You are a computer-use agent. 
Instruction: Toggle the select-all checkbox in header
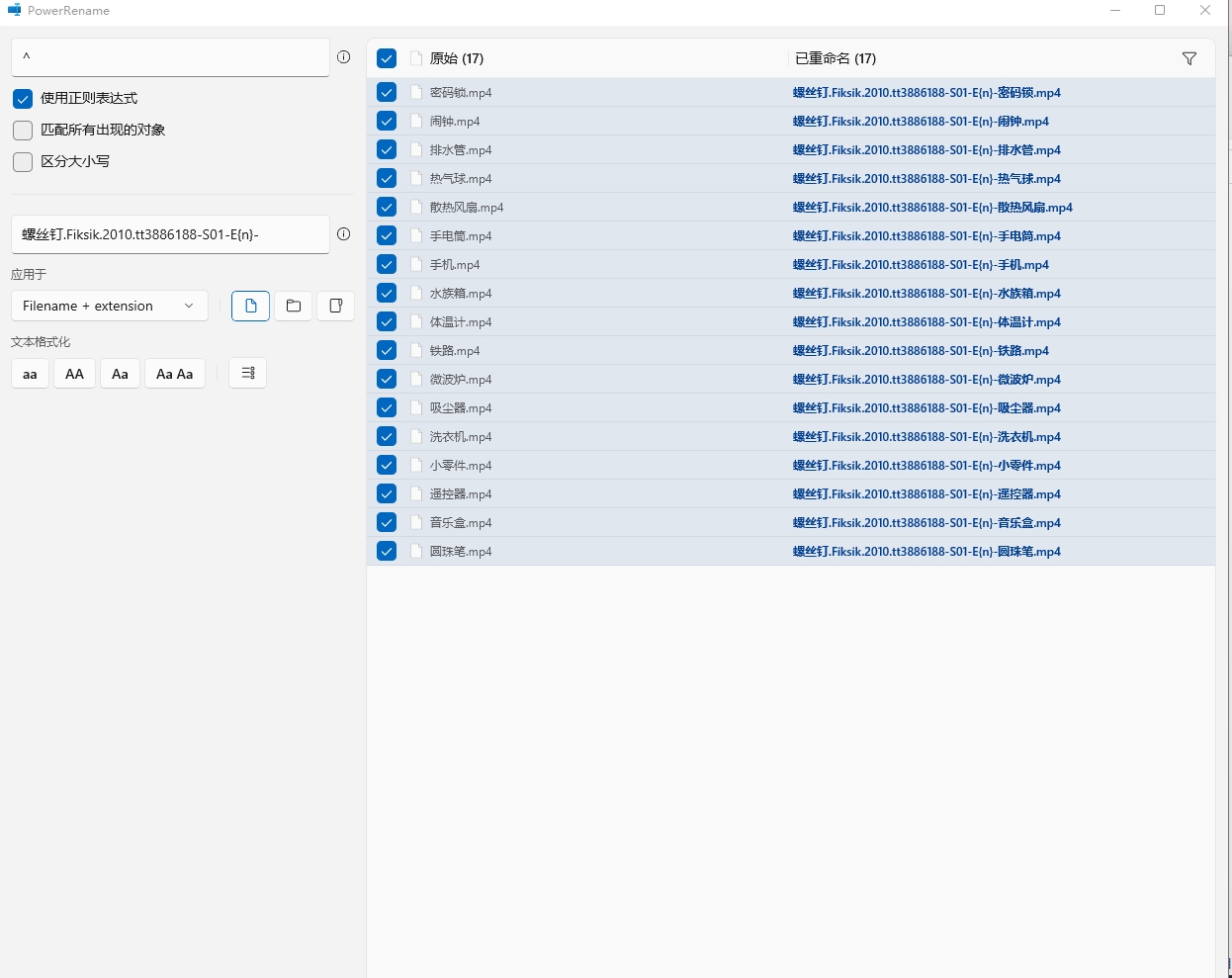387,58
